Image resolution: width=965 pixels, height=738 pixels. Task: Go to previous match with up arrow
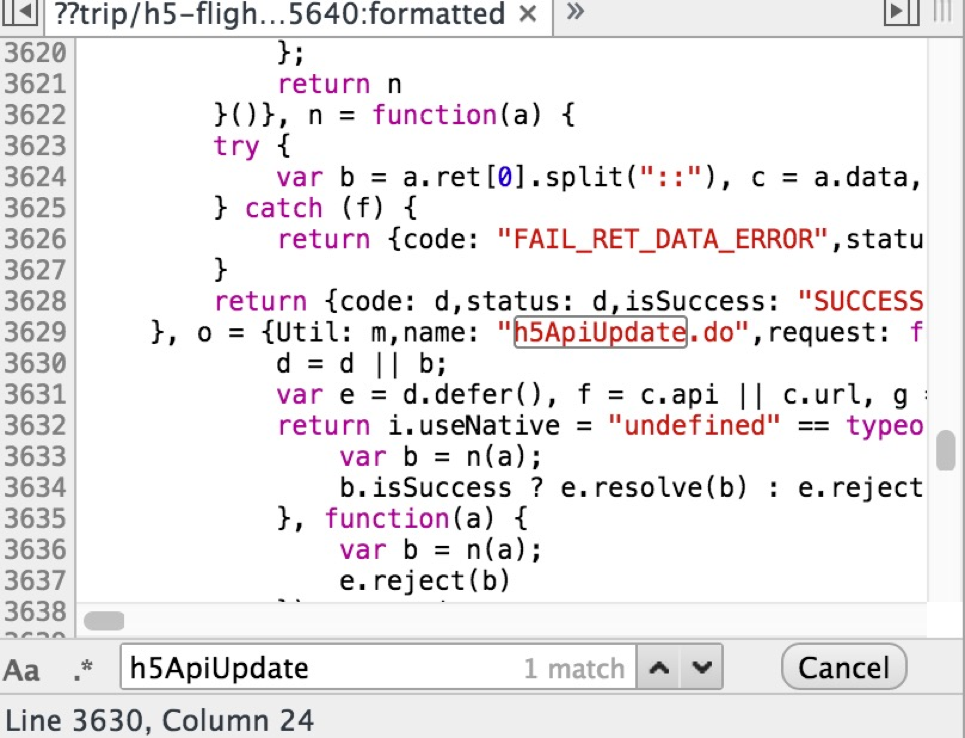(x=659, y=667)
